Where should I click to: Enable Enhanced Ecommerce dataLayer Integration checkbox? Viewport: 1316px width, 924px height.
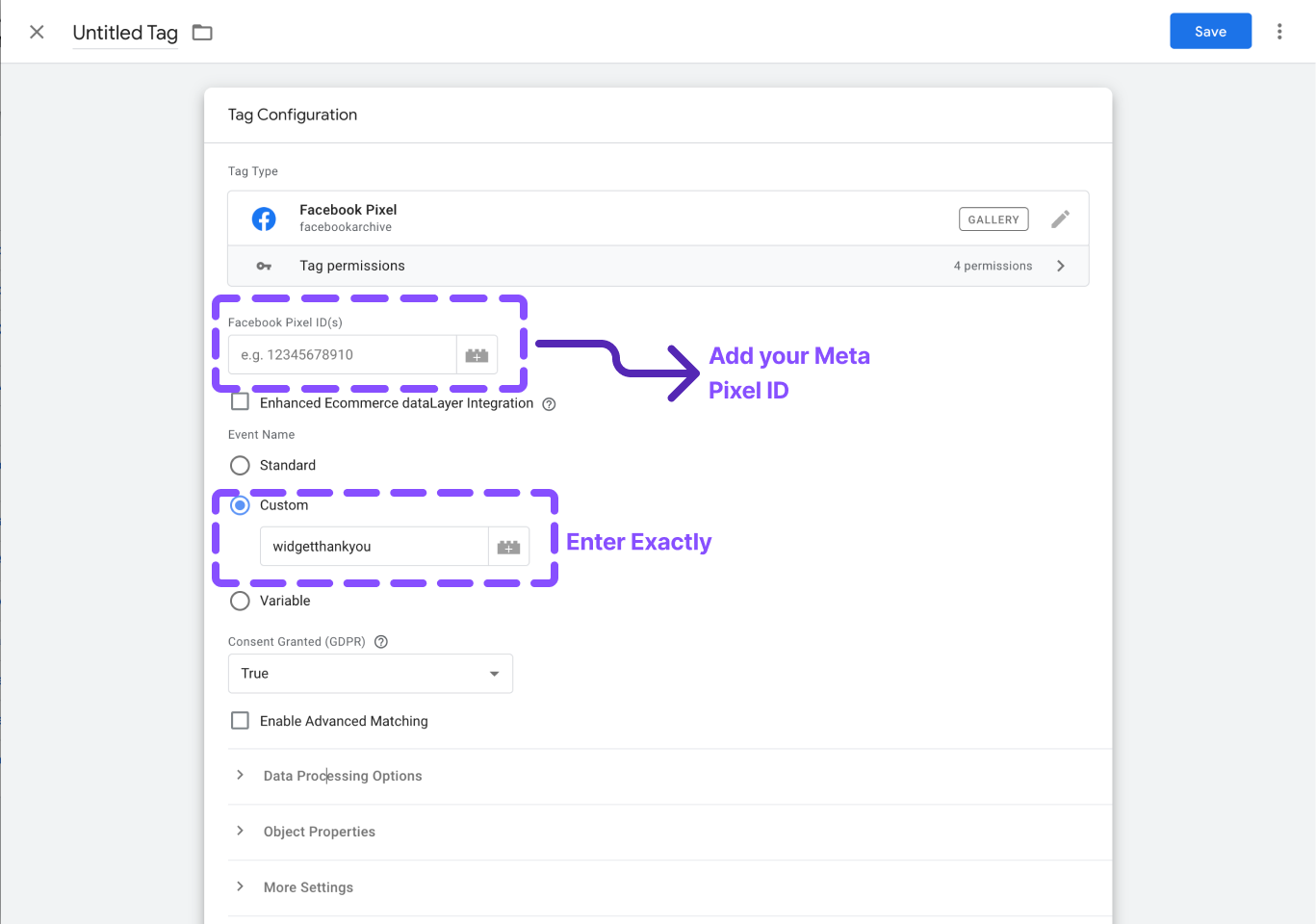(241, 402)
